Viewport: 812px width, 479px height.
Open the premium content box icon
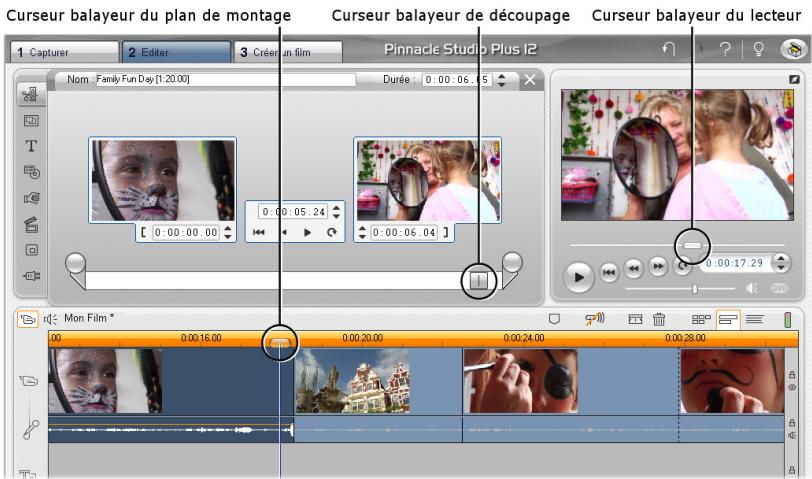(x=794, y=49)
